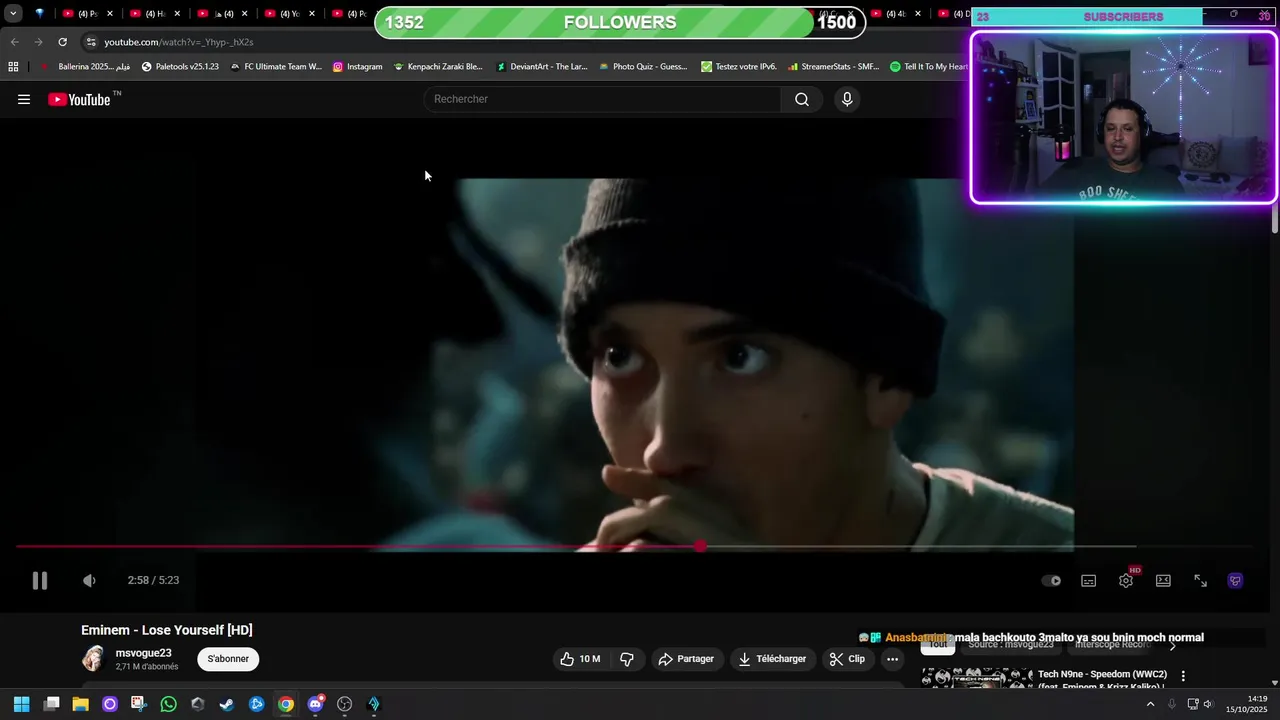The width and height of the screenshot is (1280, 720).
Task: Open the Partager share dialog
Action: 686,659
